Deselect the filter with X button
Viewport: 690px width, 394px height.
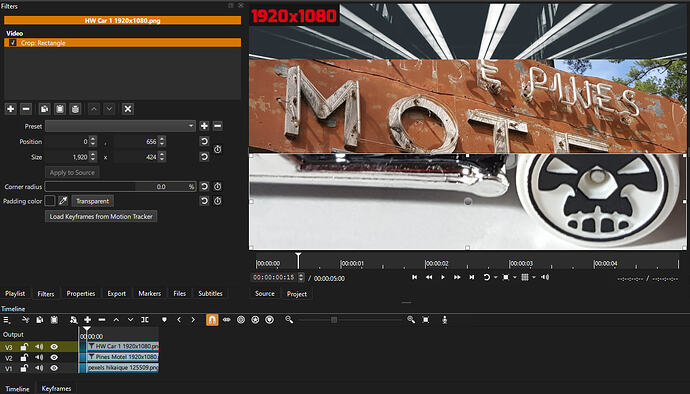click(128, 109)
